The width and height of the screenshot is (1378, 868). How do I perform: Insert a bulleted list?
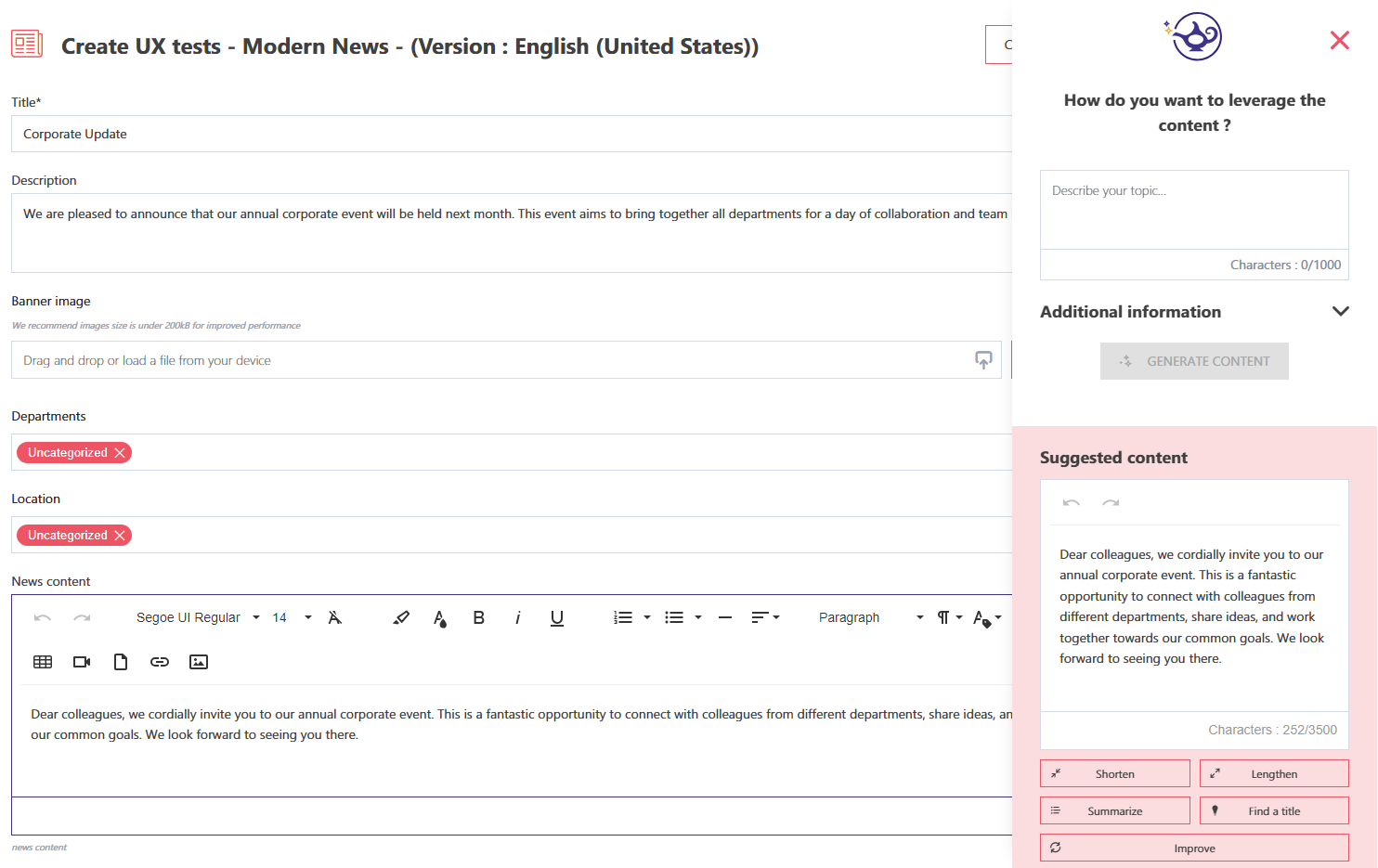pyautogui.click(x=674, y=617)
